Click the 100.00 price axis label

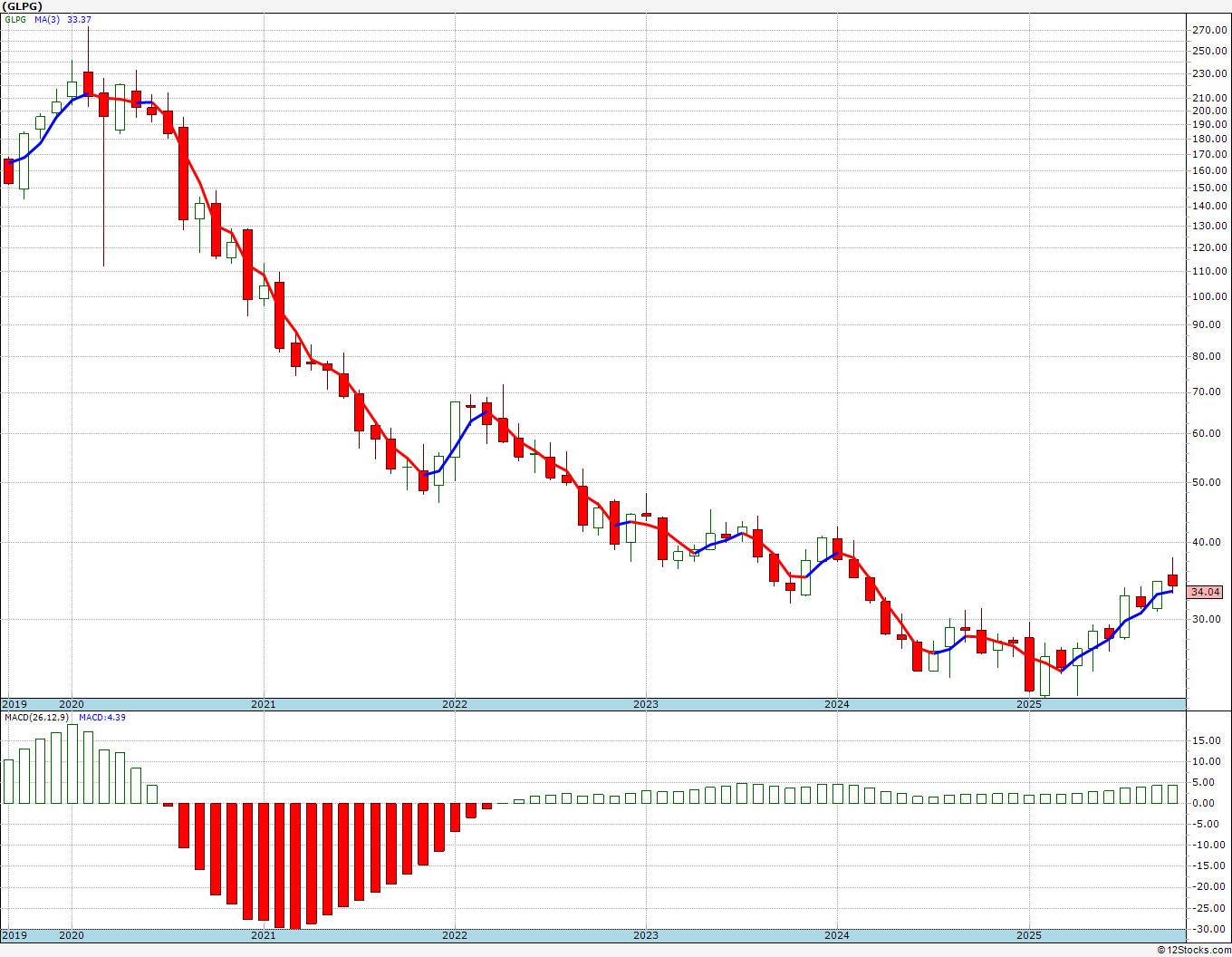pos(1209,296)
